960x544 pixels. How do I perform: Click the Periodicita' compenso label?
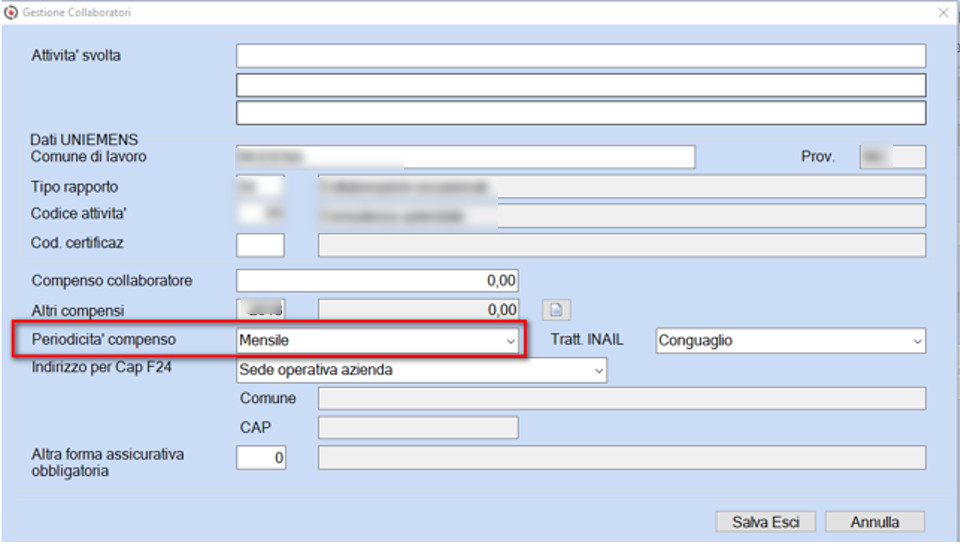click(103, 340)
